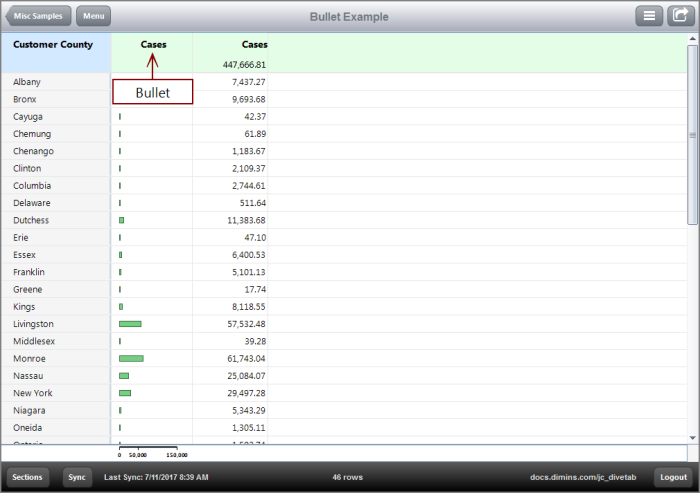Open the Sections button
Image resolution: width=700 pixels, height=493 pixels.
click(x=27, y=477)
